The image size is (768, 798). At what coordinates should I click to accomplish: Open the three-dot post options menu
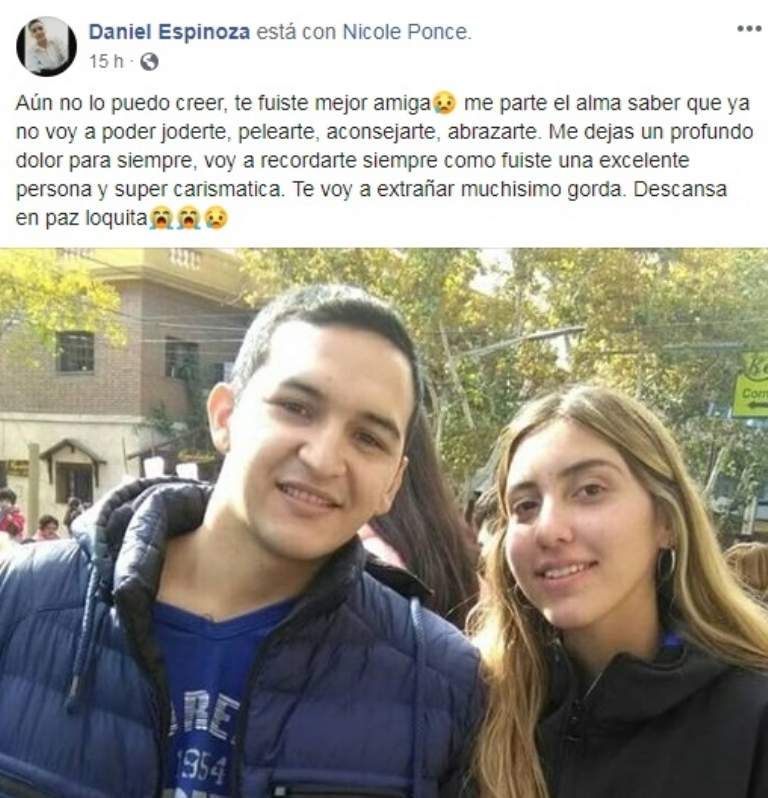tap(749, 28)
